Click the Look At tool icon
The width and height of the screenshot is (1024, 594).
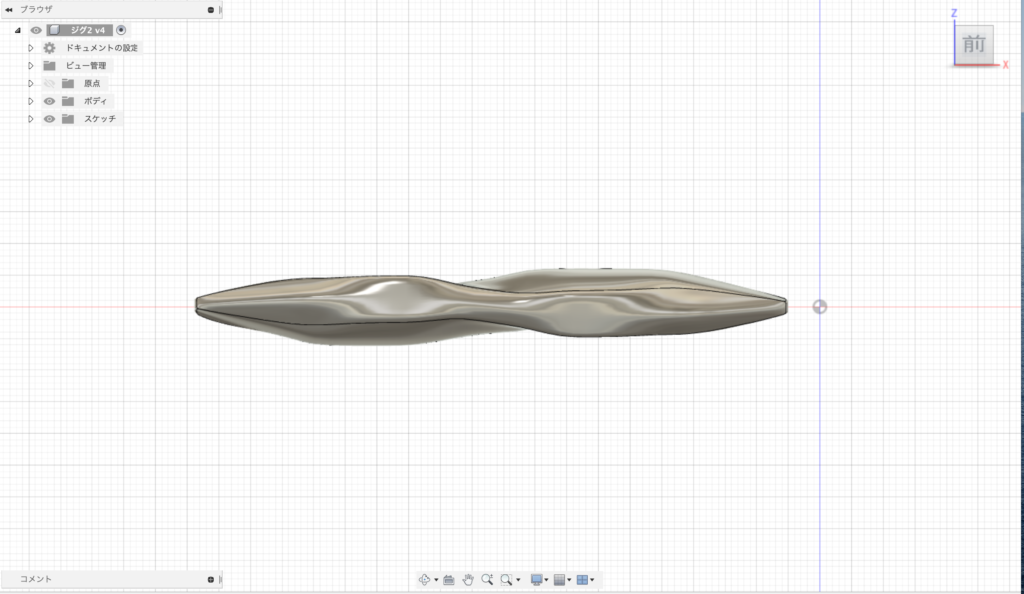click(449, 580)
